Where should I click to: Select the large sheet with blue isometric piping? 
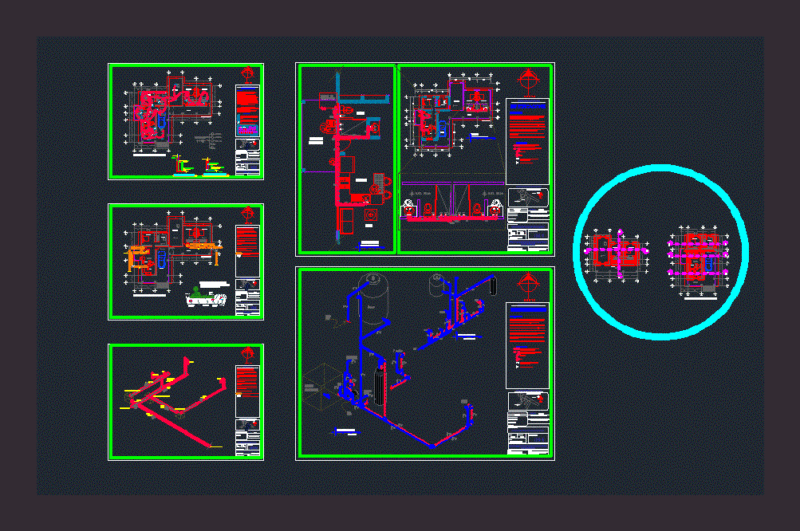tap(425, 363)
